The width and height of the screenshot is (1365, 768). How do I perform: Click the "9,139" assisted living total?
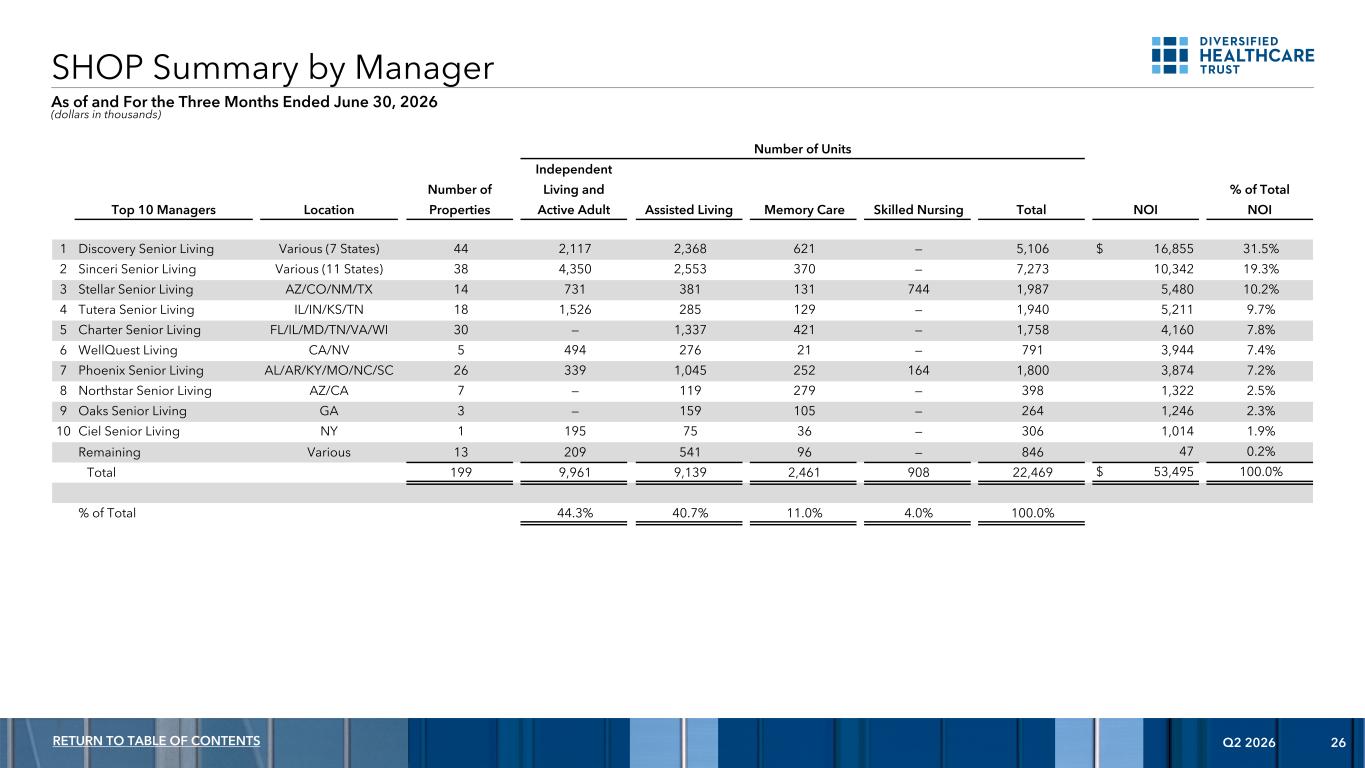[x=691, y=472]
